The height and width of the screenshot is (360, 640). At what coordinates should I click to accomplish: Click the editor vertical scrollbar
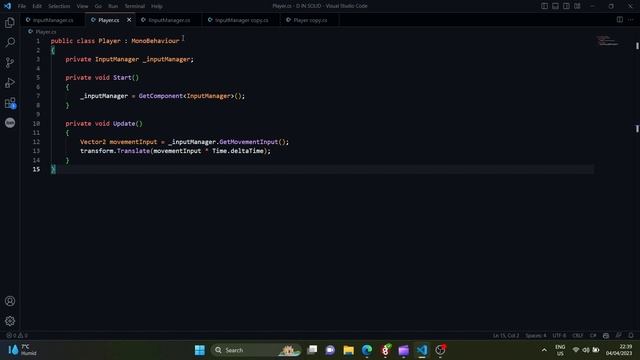(x=637, y=179)
